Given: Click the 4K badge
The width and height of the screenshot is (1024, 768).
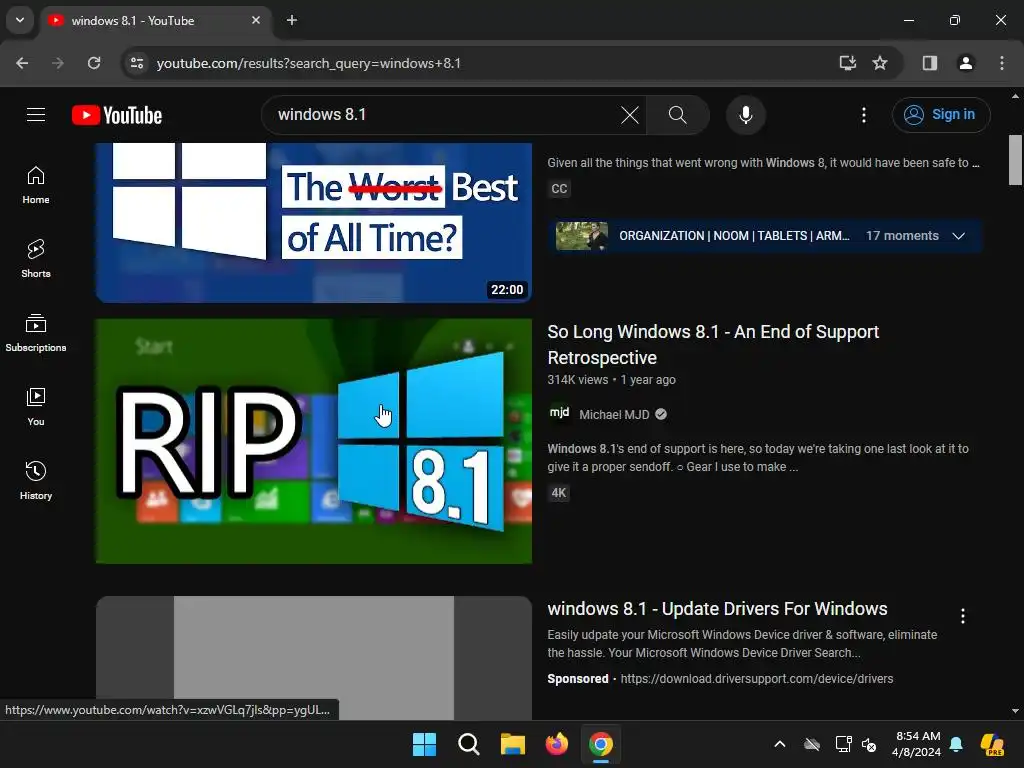Looking at the screenshot, I should click(558, 492).
